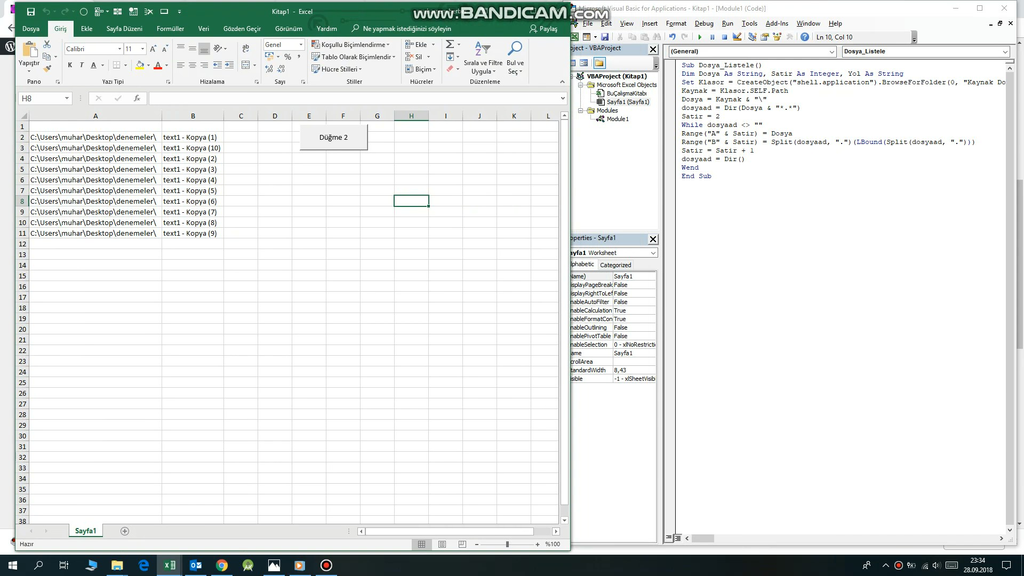The image size is (1024, 576).
Task: Open the Bul ve Seç button
Action: click(515, 58)
